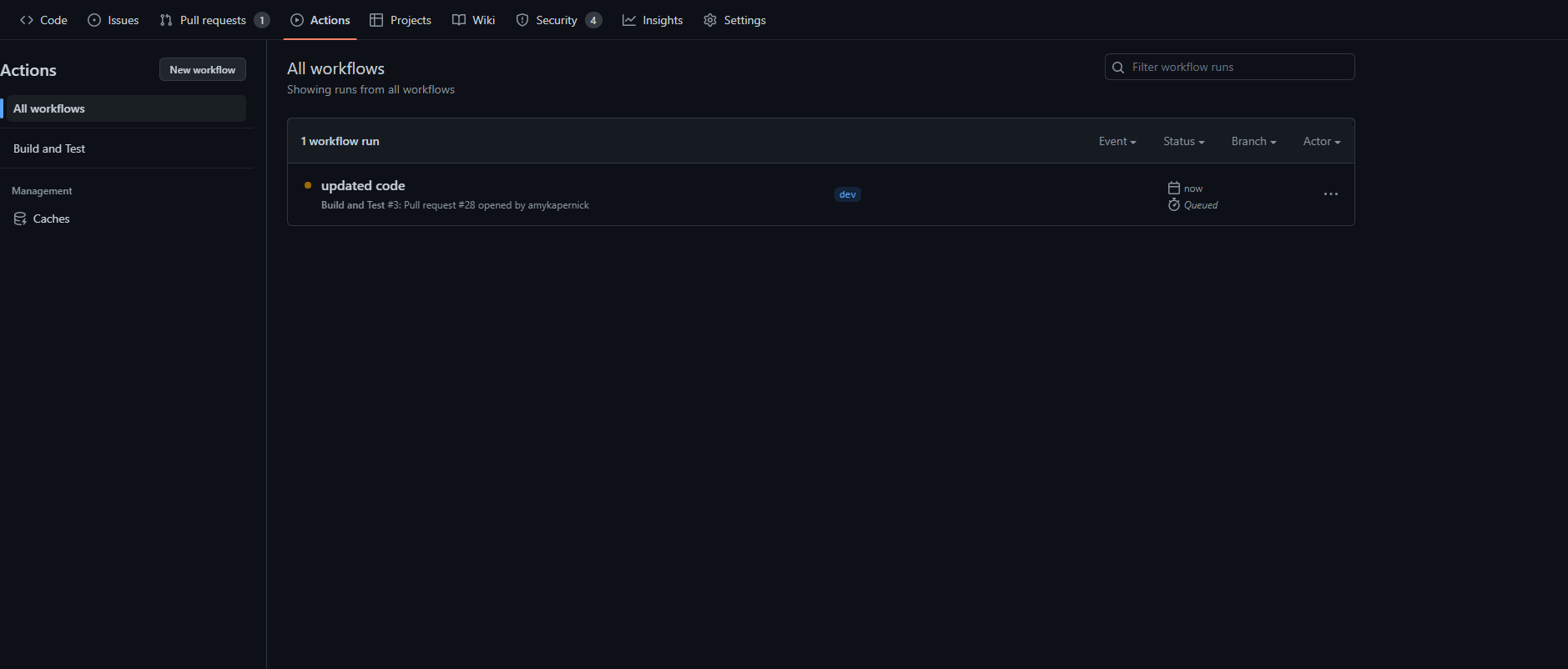1568x669 pixels.
Task: Click the Security shield icon
Action: coord(522,20)
